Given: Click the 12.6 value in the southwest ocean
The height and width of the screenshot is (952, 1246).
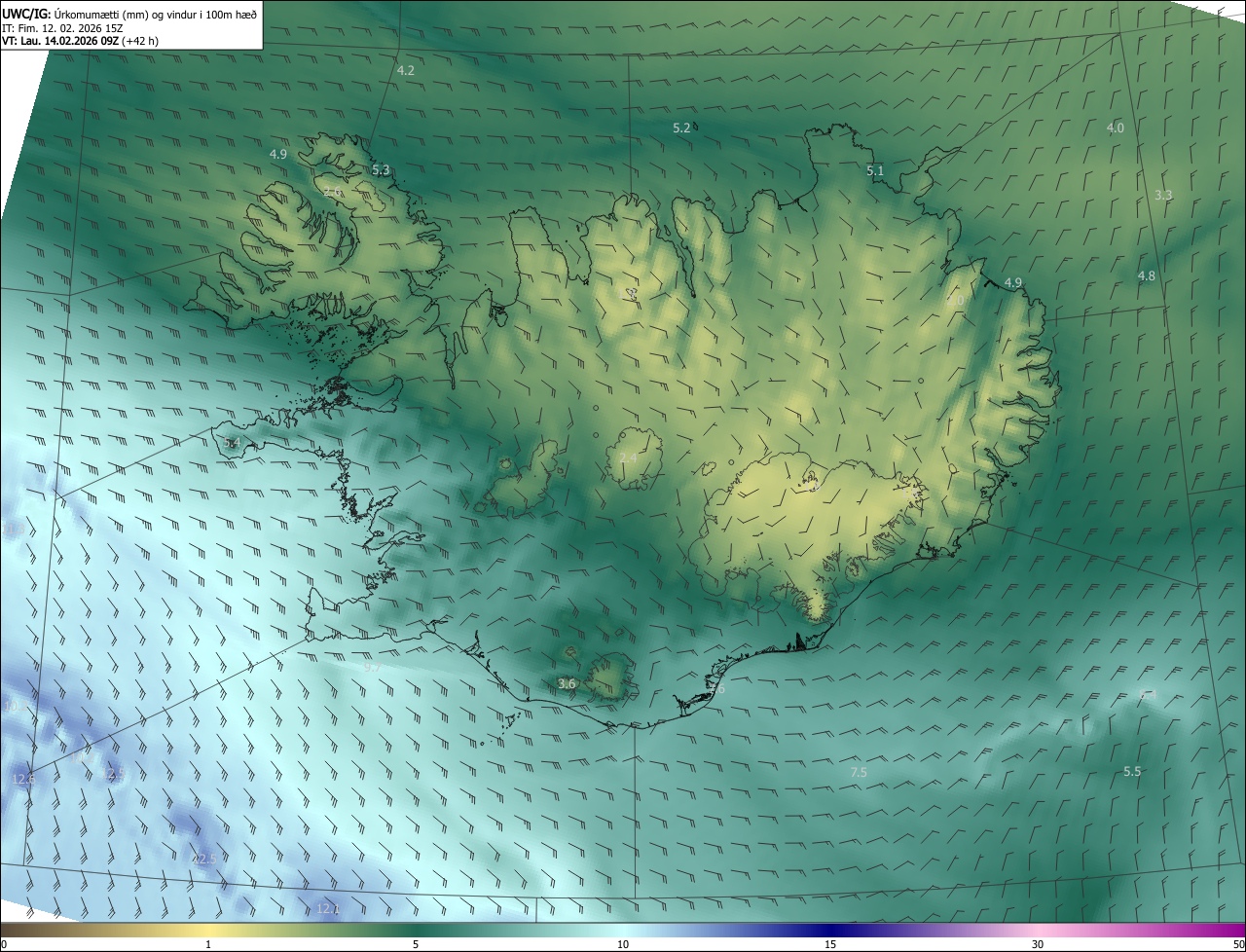Looking at the screenshot, I should tap(23, 780).
